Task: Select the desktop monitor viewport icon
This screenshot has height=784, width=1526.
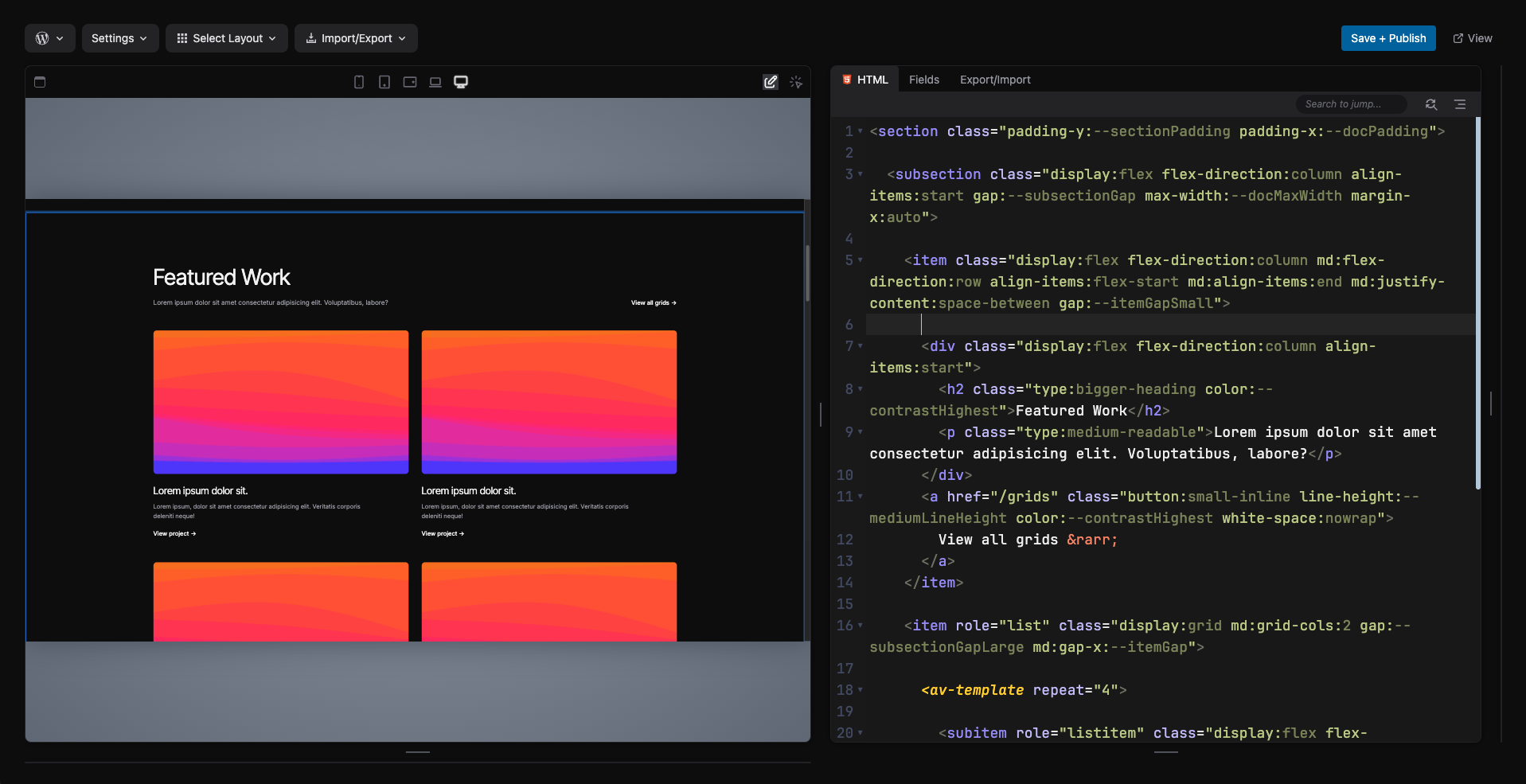Action: click(461, 82)
